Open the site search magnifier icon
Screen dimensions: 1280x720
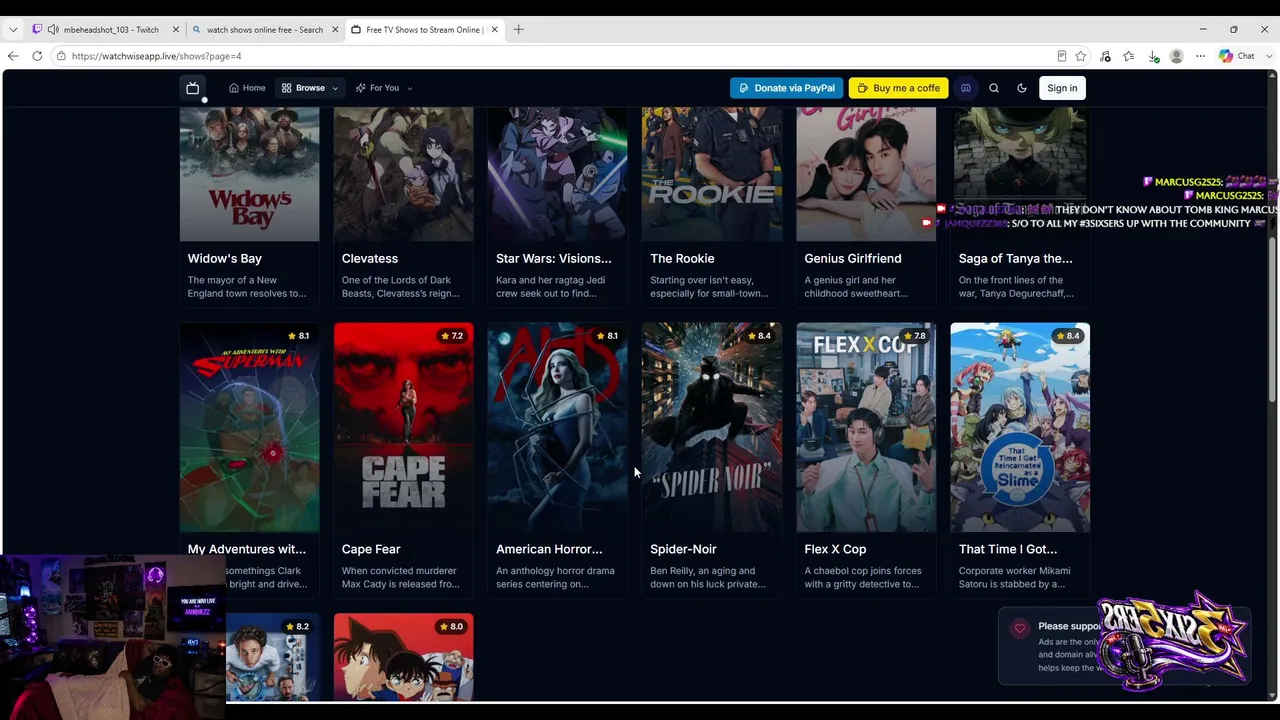(994, 88)
